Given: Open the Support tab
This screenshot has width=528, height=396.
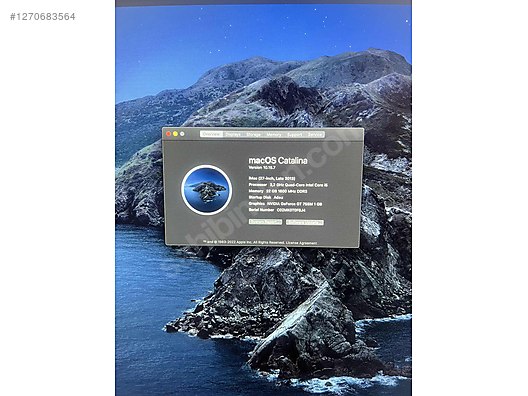Looking at the screenshot, I should 295,134.
